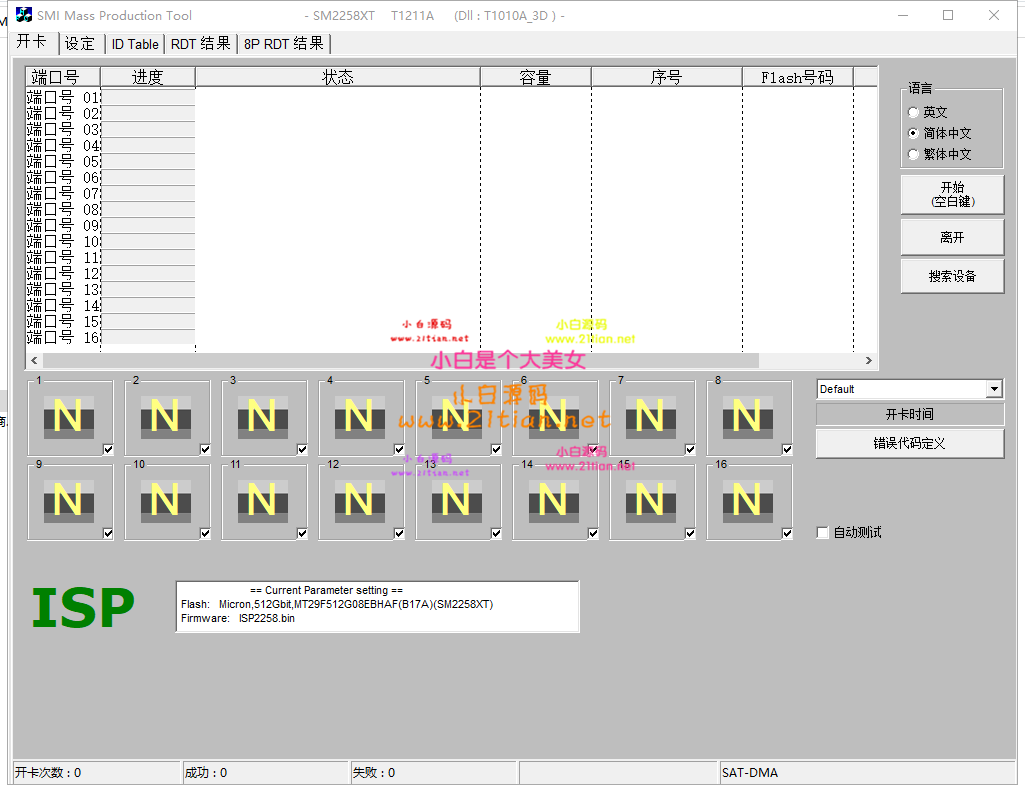Click the 容量 column header
The width and height of the screenshot is (1025, 792).
(x=535, y=77)
